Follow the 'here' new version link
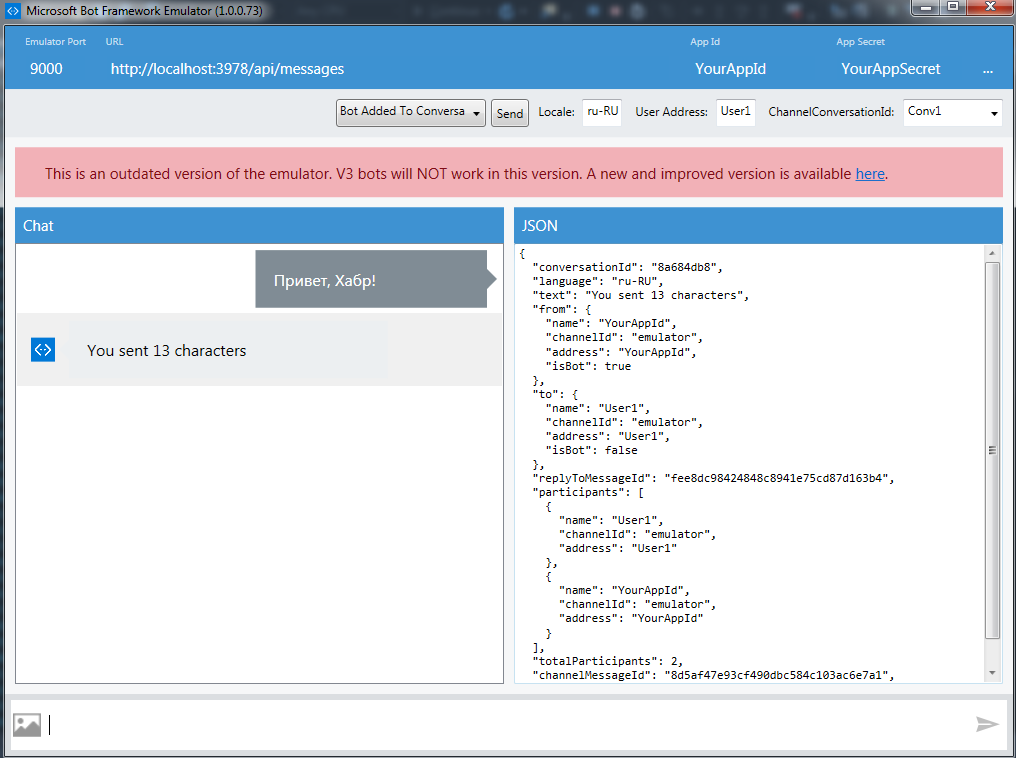 pyautogui.click(x=870, y=174)
